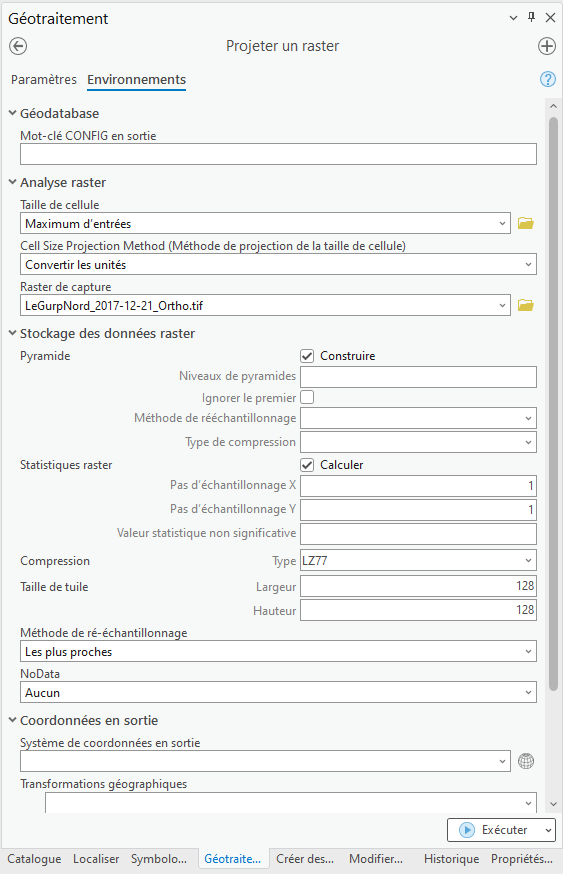Open Type de compression dropdown
The width and height of the screenshot is (563, 874).
(528, 442)
